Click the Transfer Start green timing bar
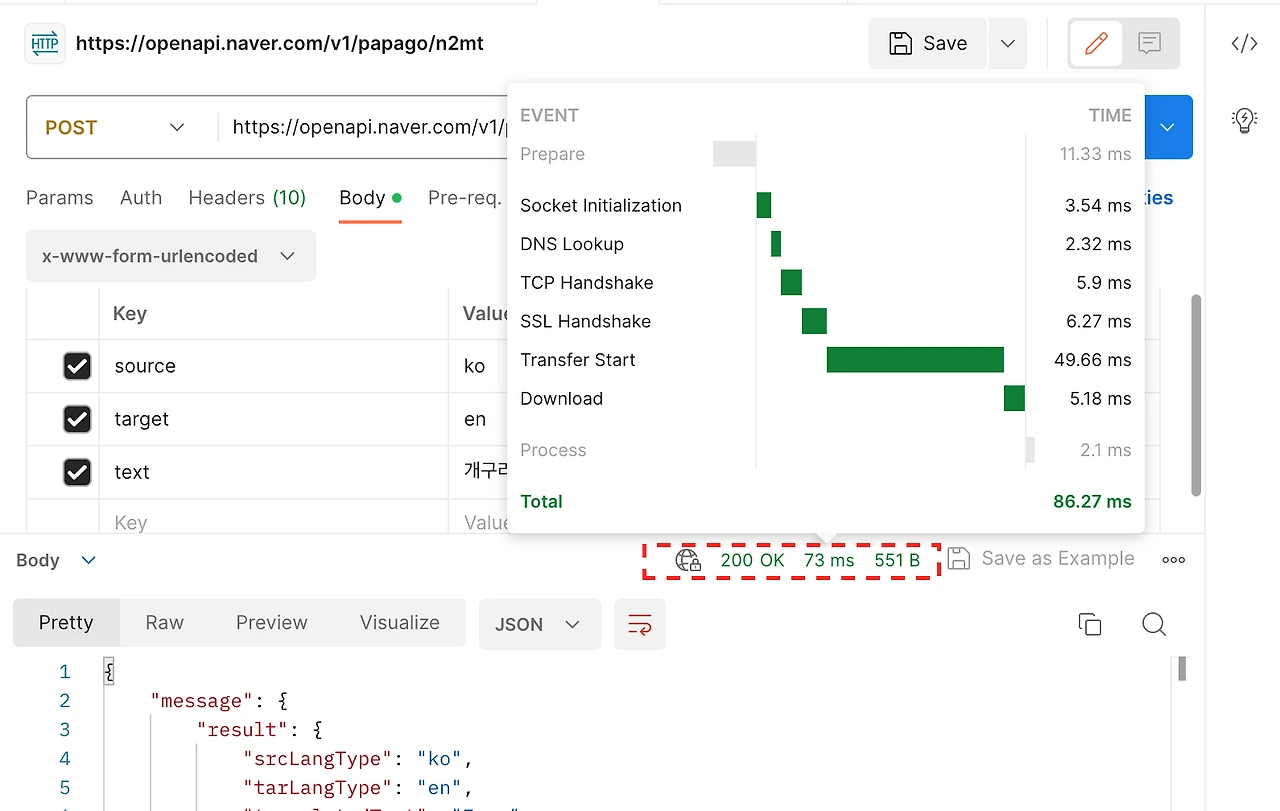 pyautogui.click(x=915, y=360)
